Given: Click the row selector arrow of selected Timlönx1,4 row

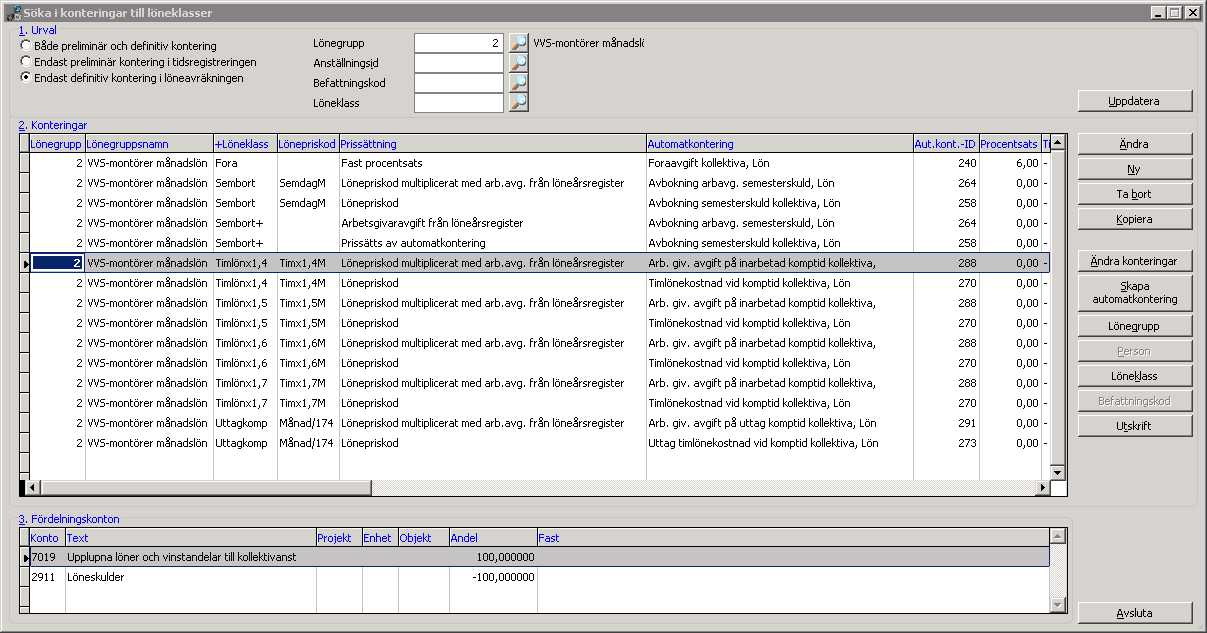Looking at the screenshot, I should click(24, 263).
